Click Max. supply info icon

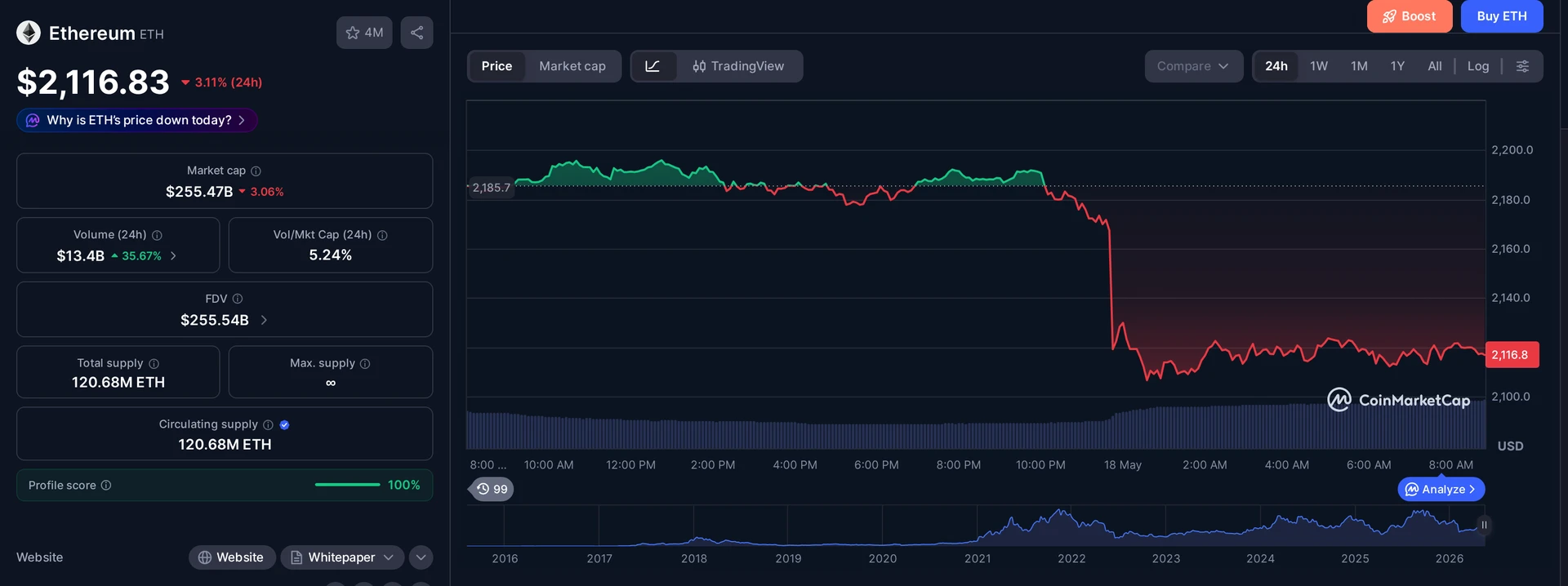(x=365, y=363)
